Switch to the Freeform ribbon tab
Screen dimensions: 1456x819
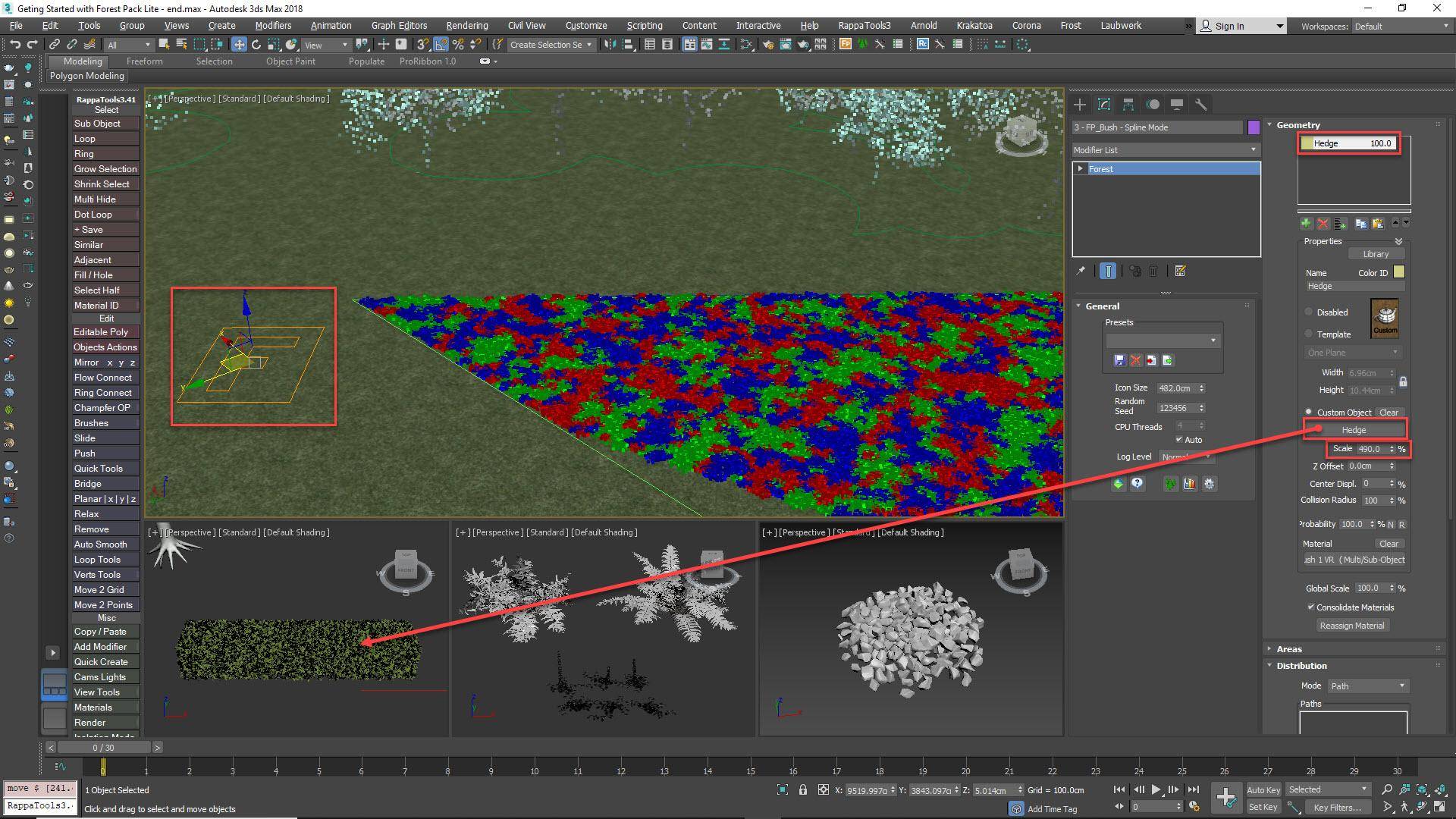pyautogui.click(x=145, y=61)
